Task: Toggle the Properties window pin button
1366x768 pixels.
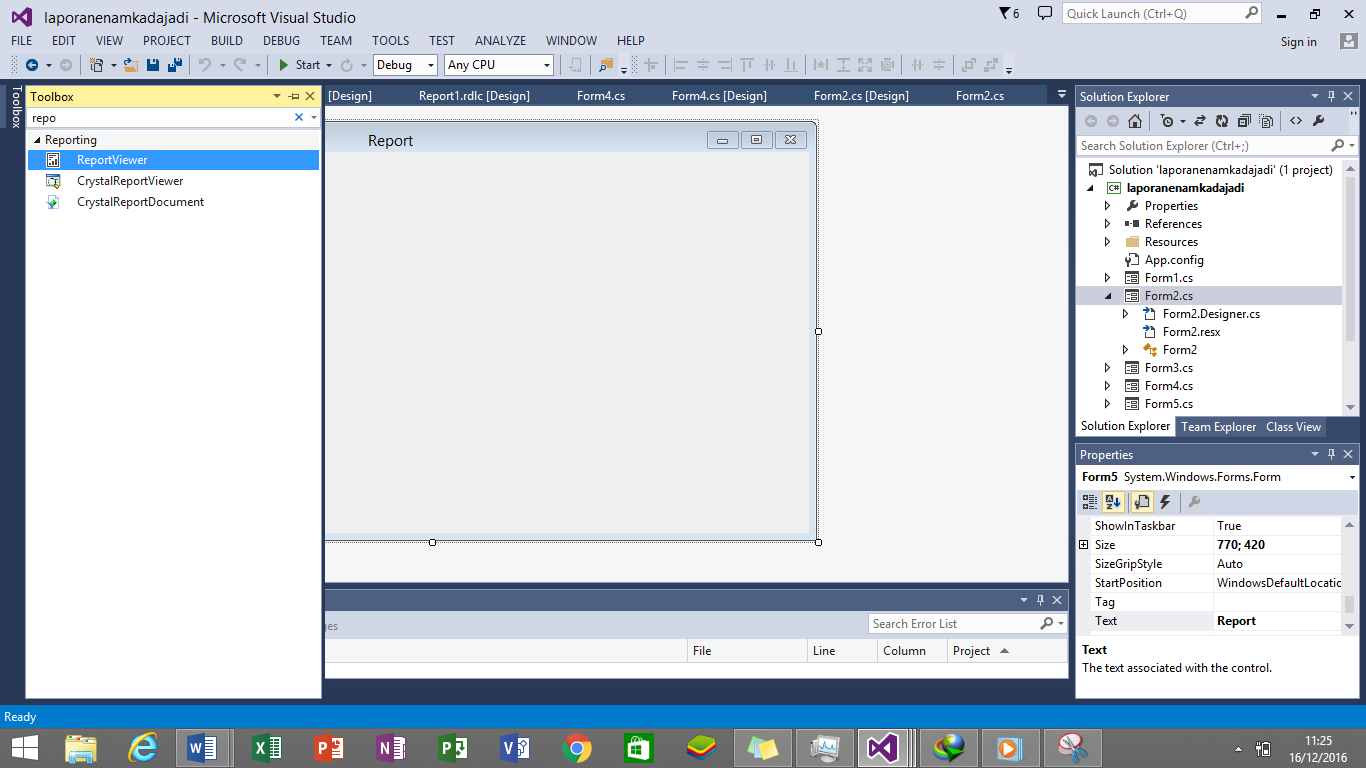Action: point(1330,454)
